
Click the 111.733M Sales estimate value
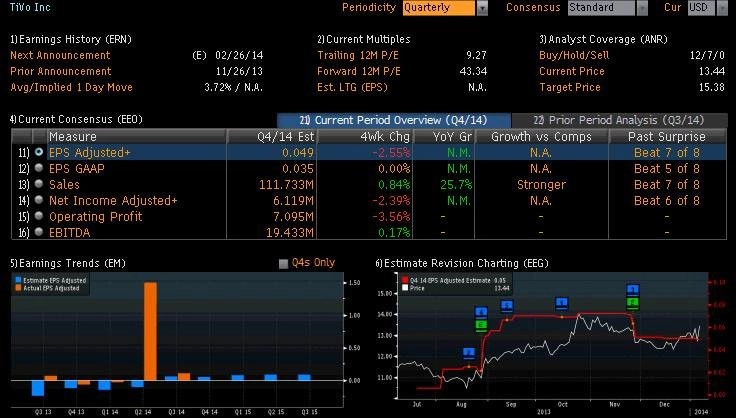click(286, 184)
